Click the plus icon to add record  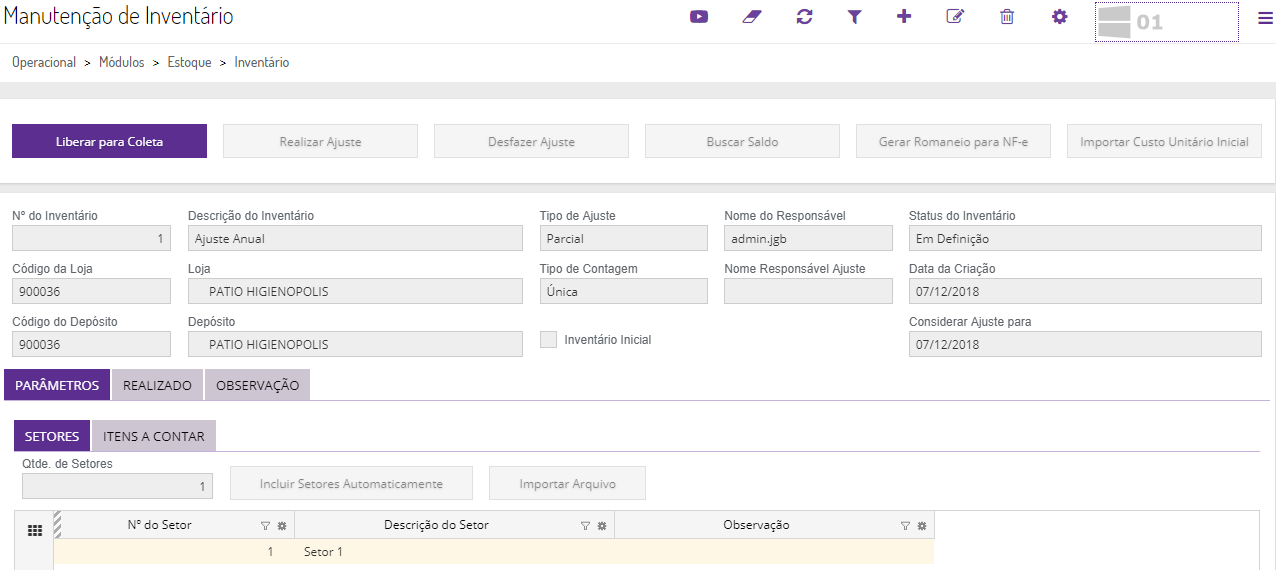904,17
